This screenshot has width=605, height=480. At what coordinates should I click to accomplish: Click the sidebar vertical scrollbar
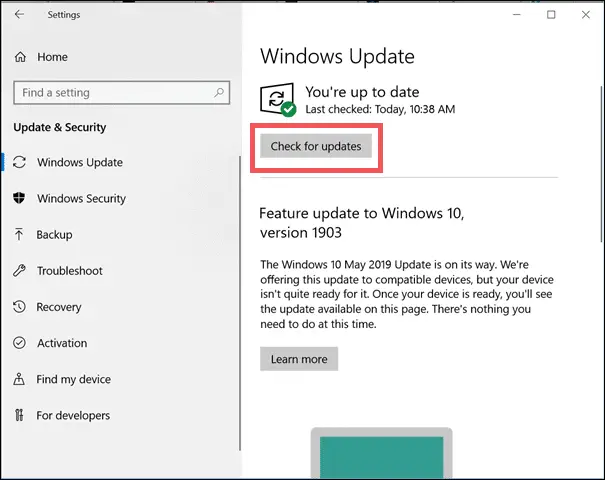[x=240, y=303]
